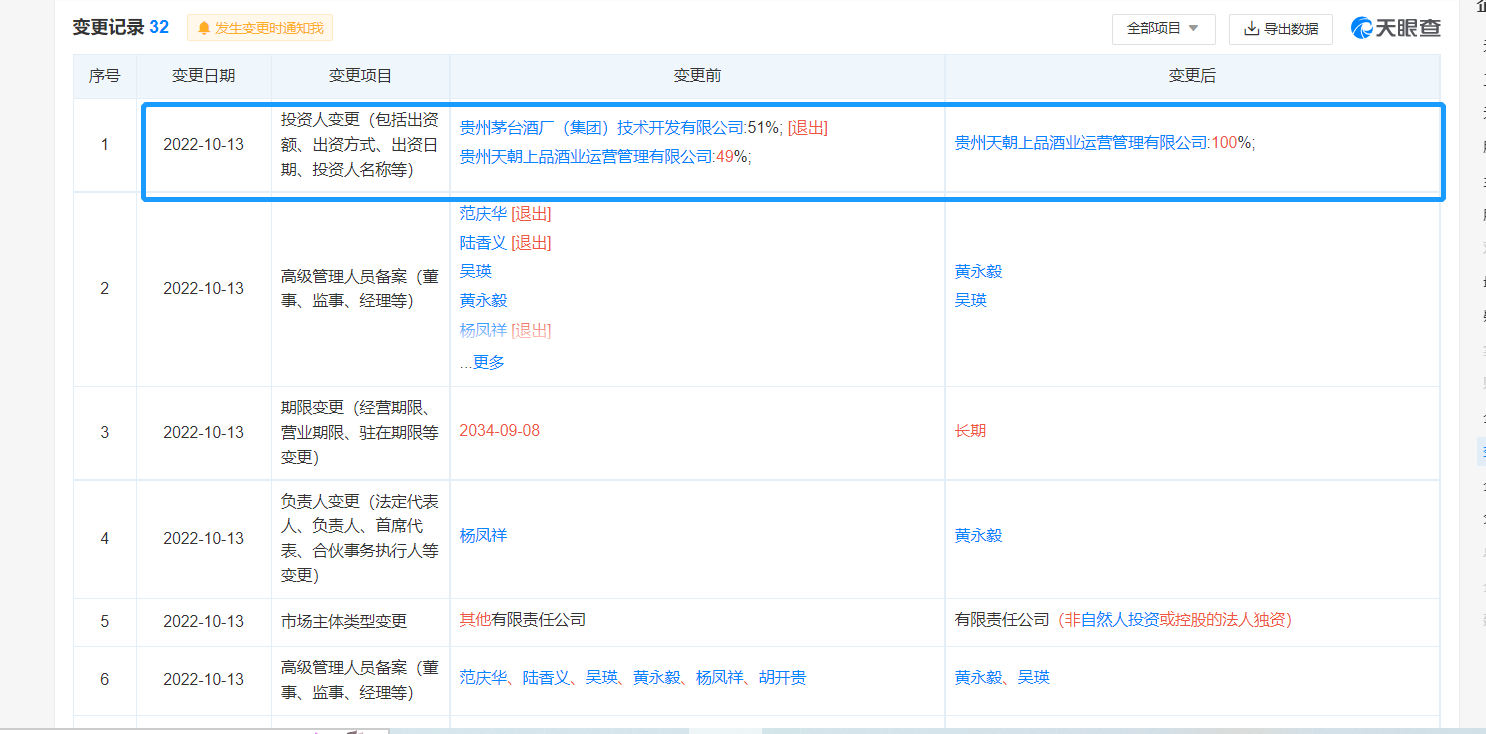
Task: Click 杨凤祥 in row 4 变更前
Action: point(483,535)
